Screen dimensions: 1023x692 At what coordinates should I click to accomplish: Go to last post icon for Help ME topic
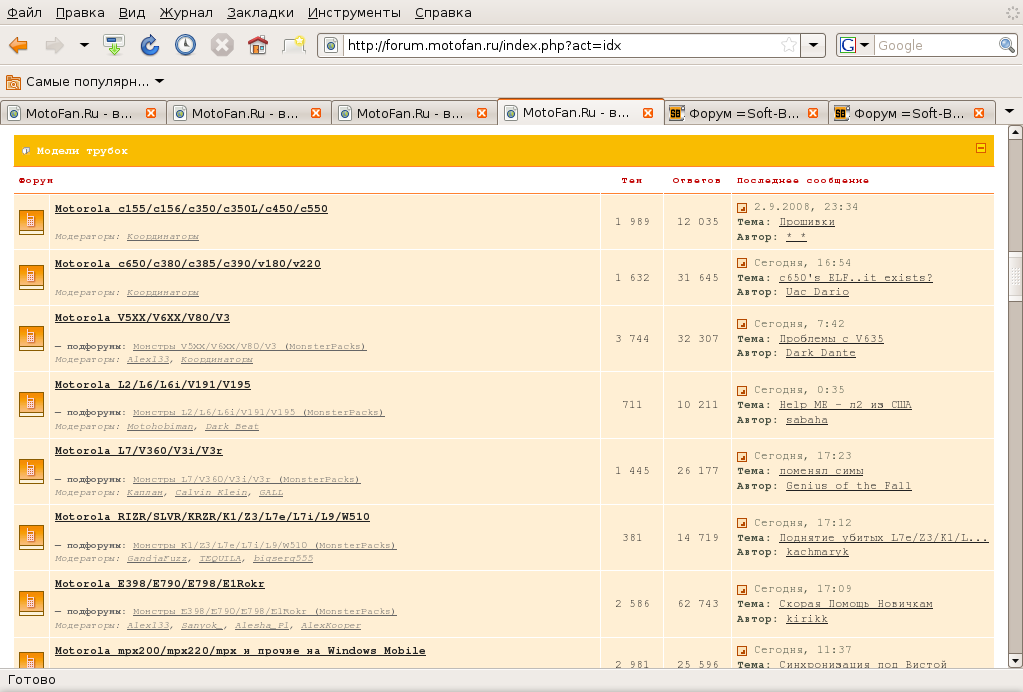742,390
